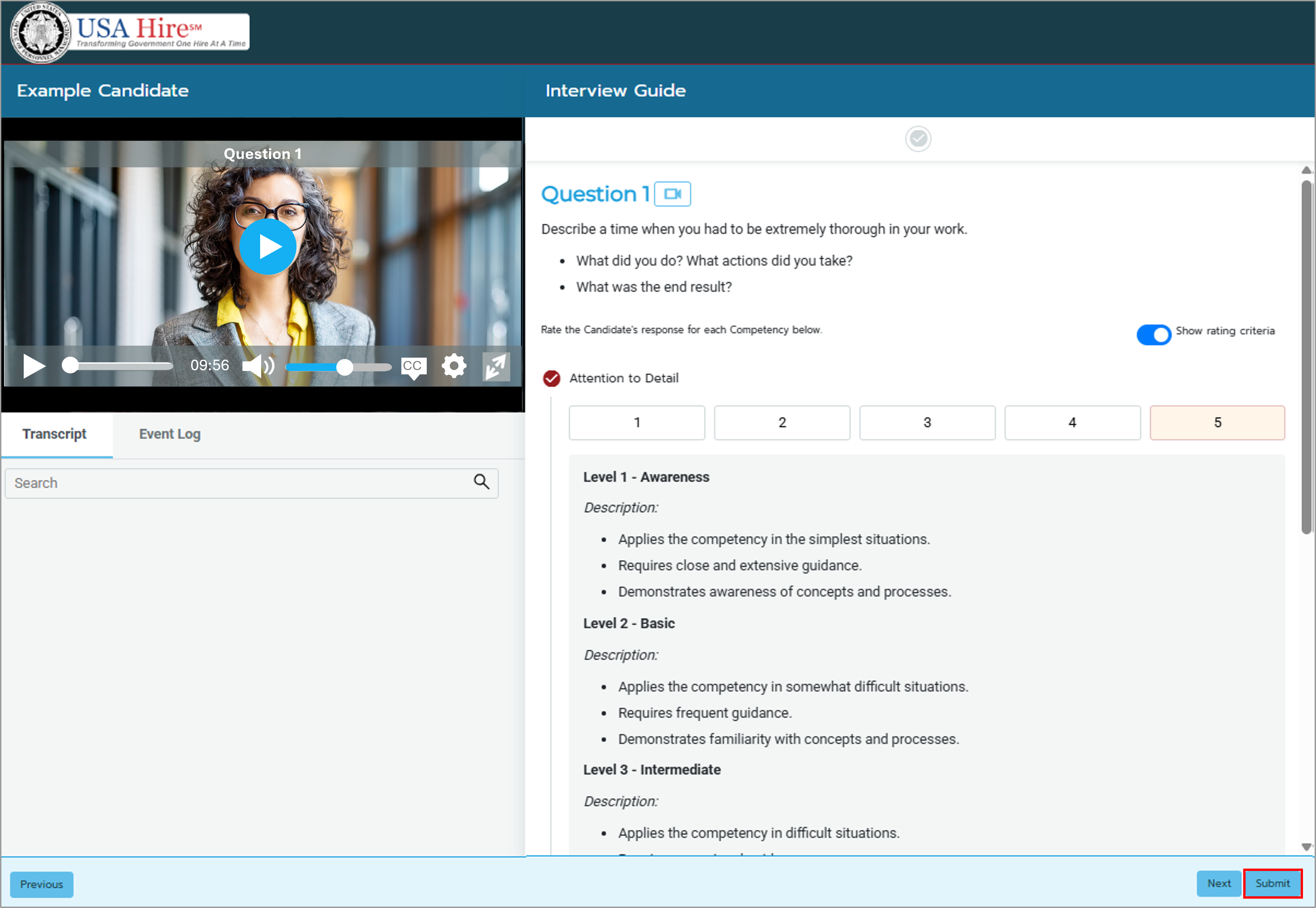This screenshot has height=908, width=1316.
Task: Click the Question 1 heading in guide
Action: (x=595, y=194)
